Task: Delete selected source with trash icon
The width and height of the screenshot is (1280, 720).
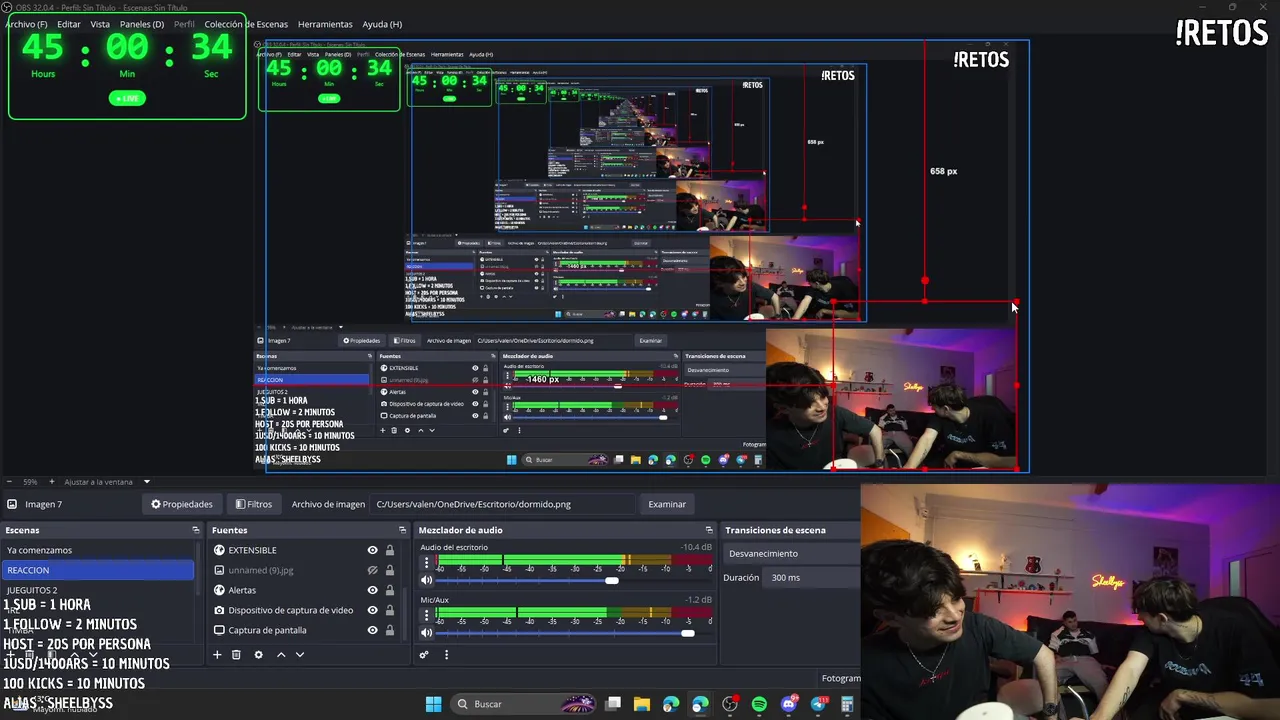Action: tap(236, 655)
